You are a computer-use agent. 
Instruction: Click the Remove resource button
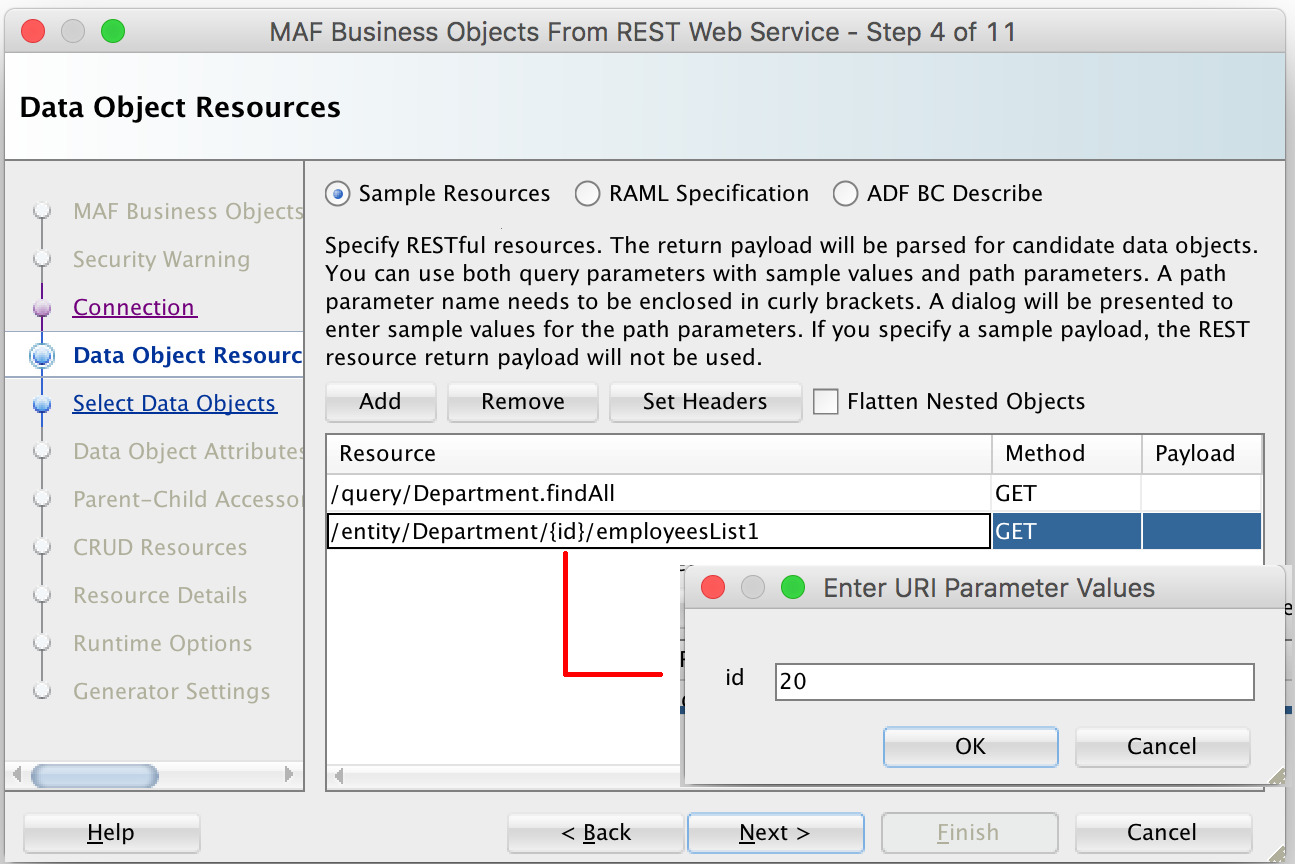[523, 402]
